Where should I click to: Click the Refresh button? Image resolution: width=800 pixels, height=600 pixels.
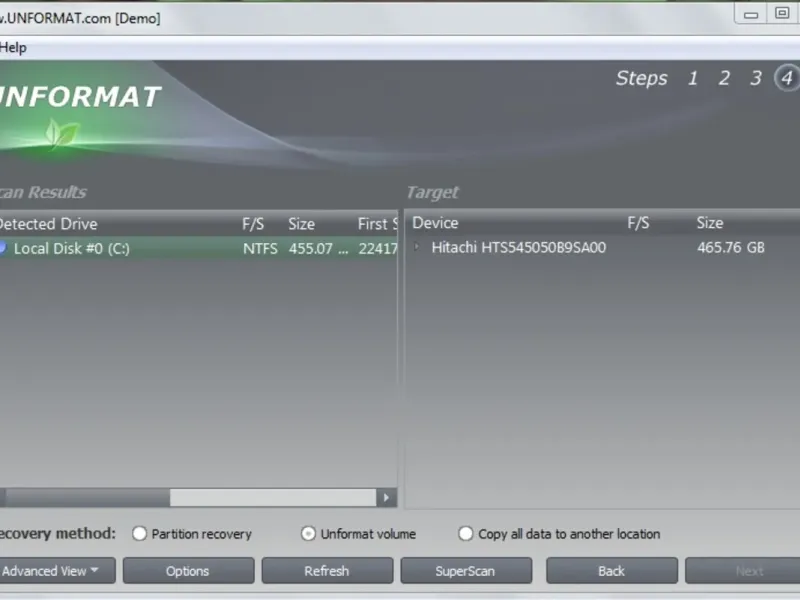[327, 571]
